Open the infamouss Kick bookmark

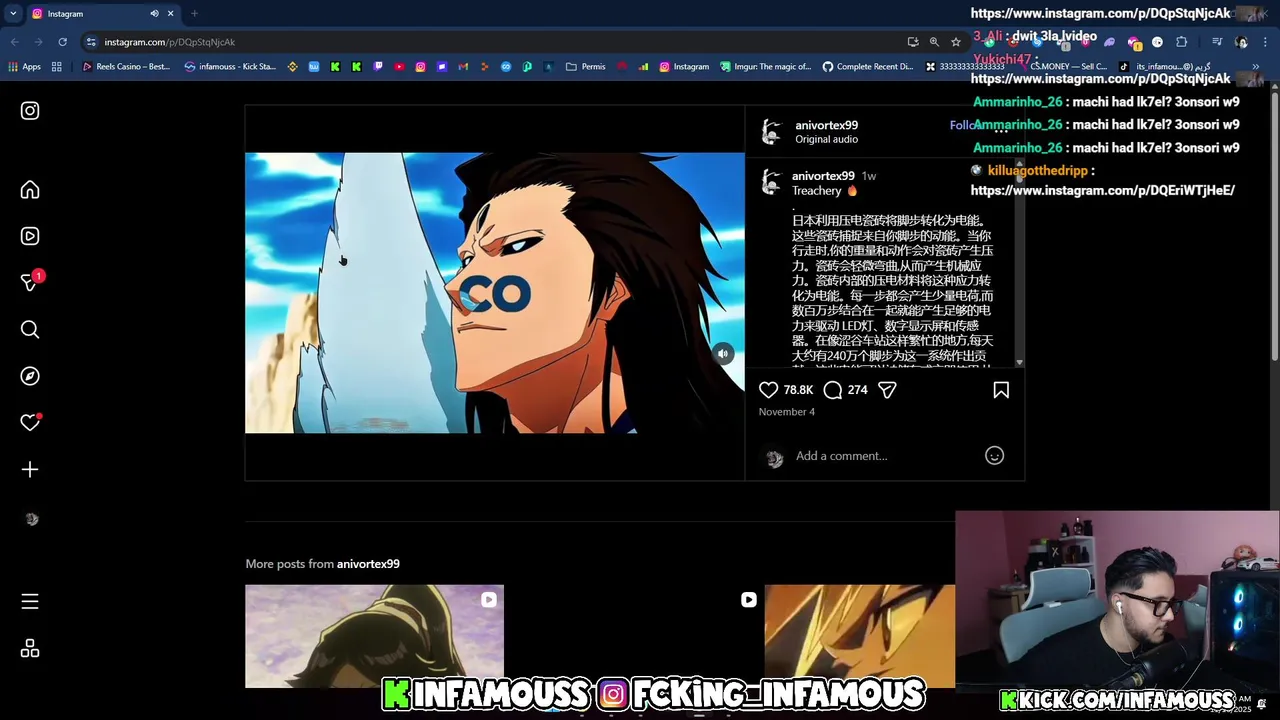[x=230, y=67]
